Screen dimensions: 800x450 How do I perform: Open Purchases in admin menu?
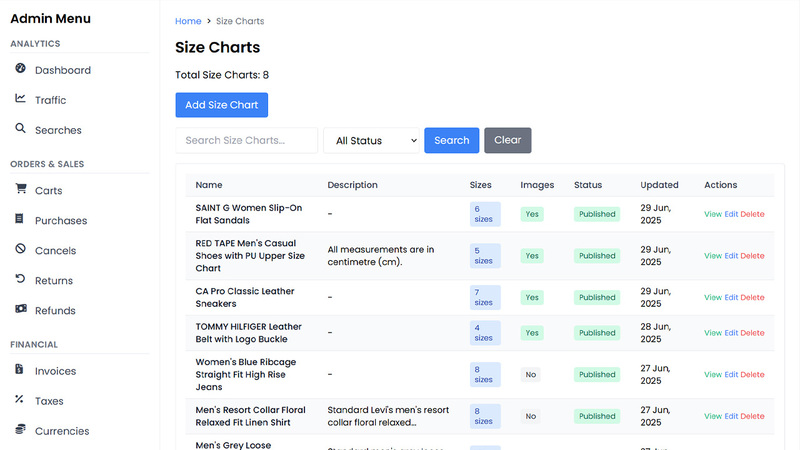coord(61,220)
